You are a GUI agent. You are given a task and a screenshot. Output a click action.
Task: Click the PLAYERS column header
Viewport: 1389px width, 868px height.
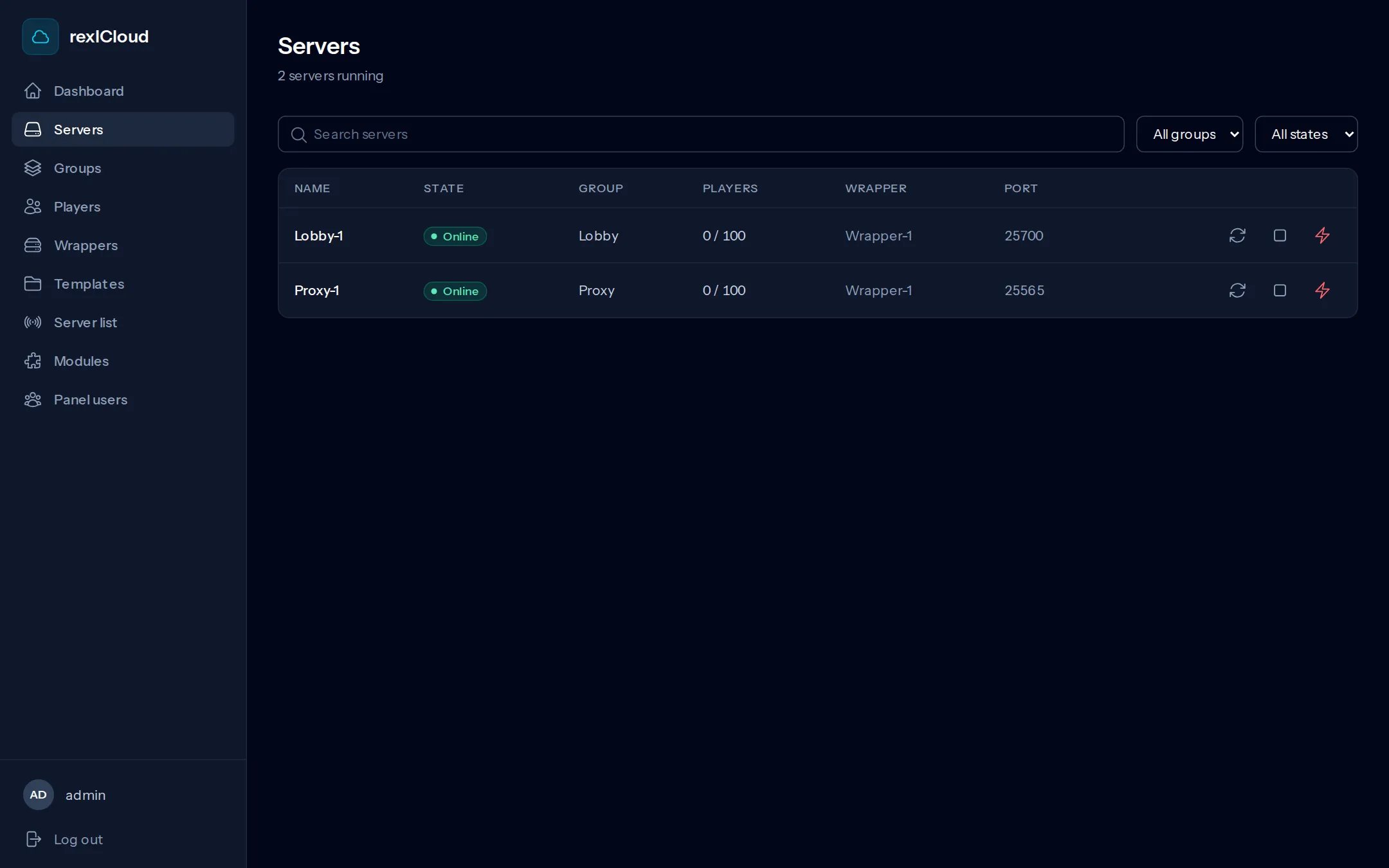(730, 188)
